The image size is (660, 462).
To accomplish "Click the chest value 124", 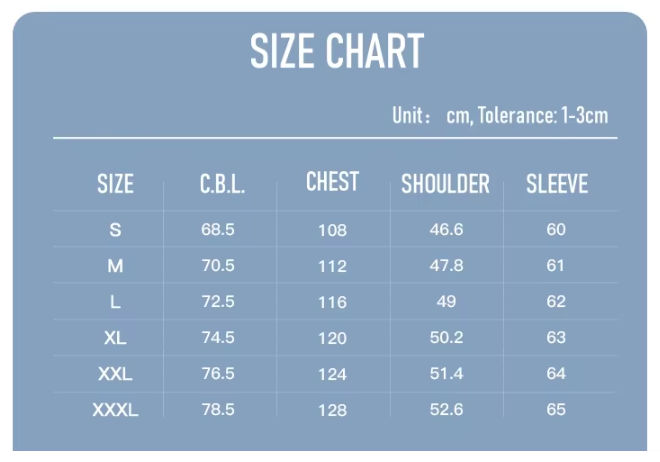I will pyautogui.click(x=332, y=374).
